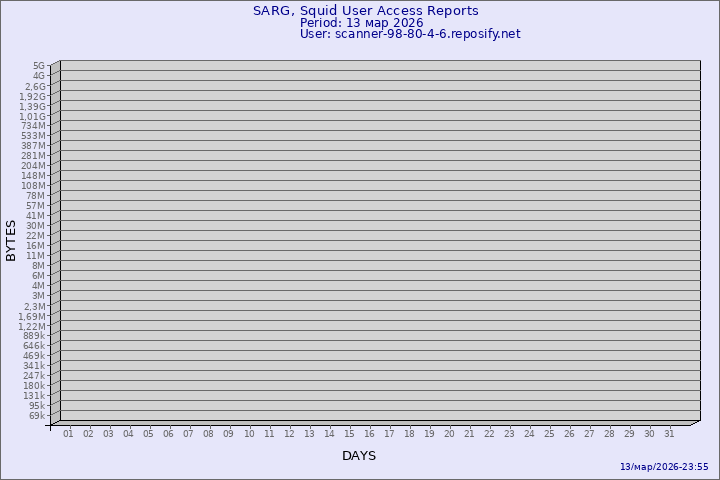Image resolution: width=720 pixels, height=480 pixels.
Task: Click the 69k label on bytes axis
Action: coord(36,416)
